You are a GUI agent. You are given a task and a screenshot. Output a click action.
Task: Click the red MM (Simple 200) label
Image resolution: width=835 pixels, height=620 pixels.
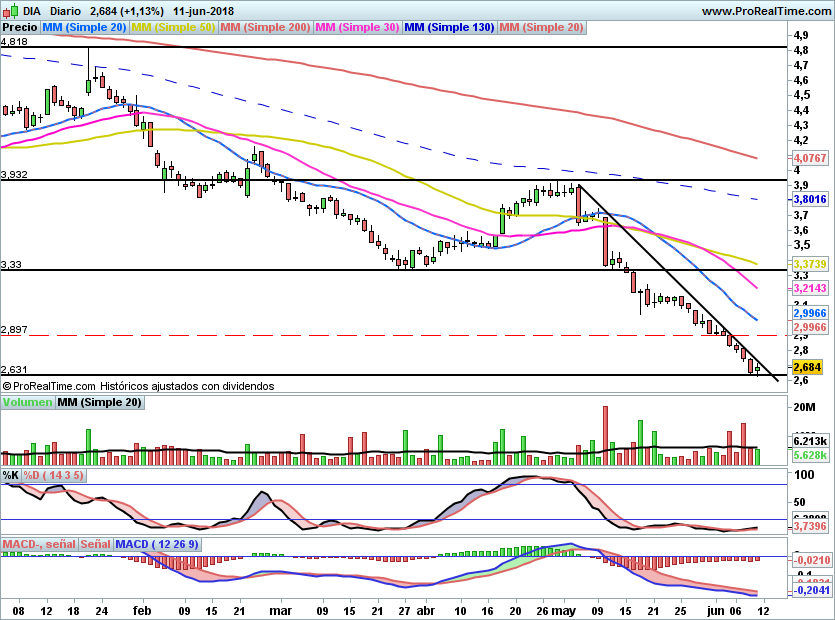pos(265,27)
